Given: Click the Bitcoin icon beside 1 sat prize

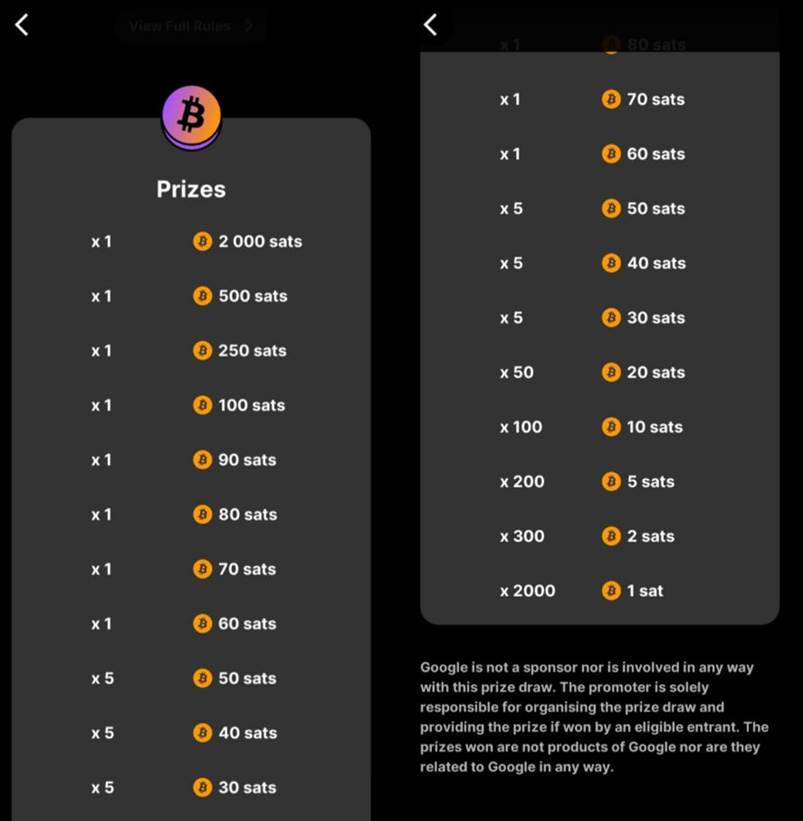Looking at the screenshot, I should (611, 590).
